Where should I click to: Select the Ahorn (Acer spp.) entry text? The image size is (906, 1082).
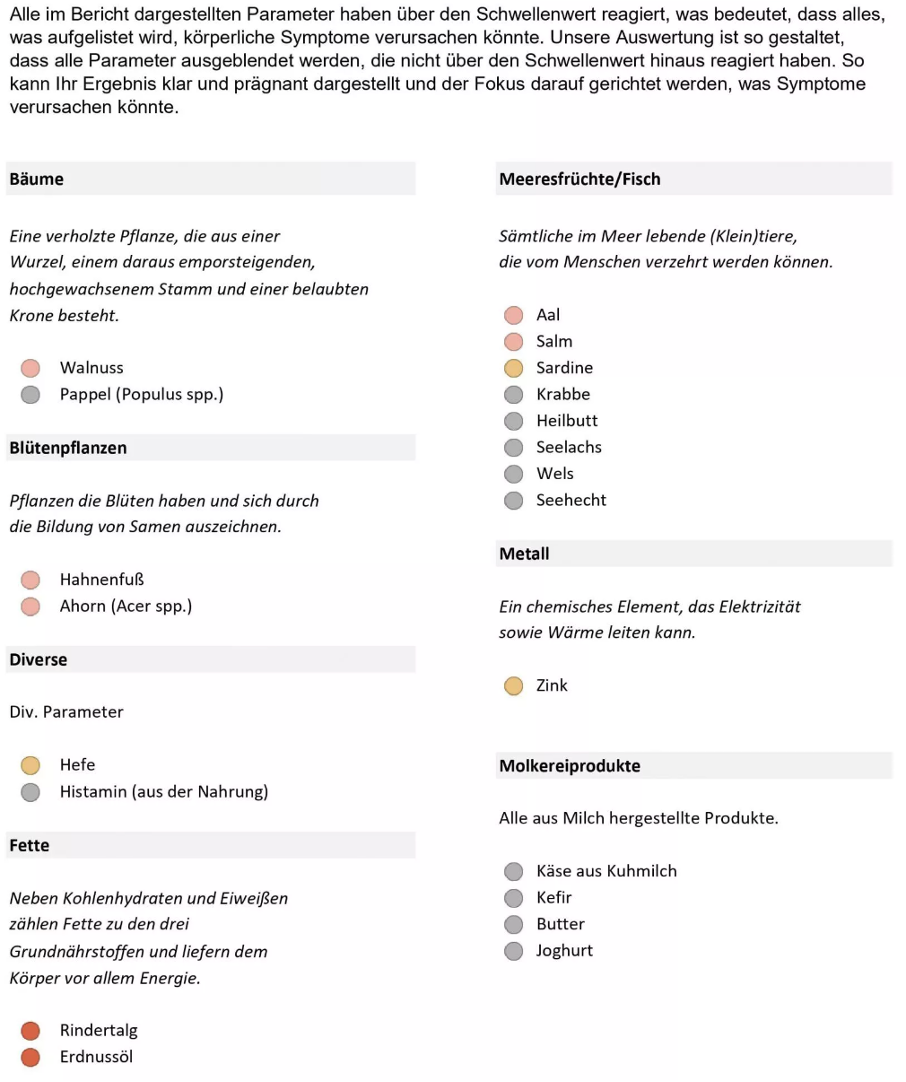pyautogui.click(x=126, y=606)
